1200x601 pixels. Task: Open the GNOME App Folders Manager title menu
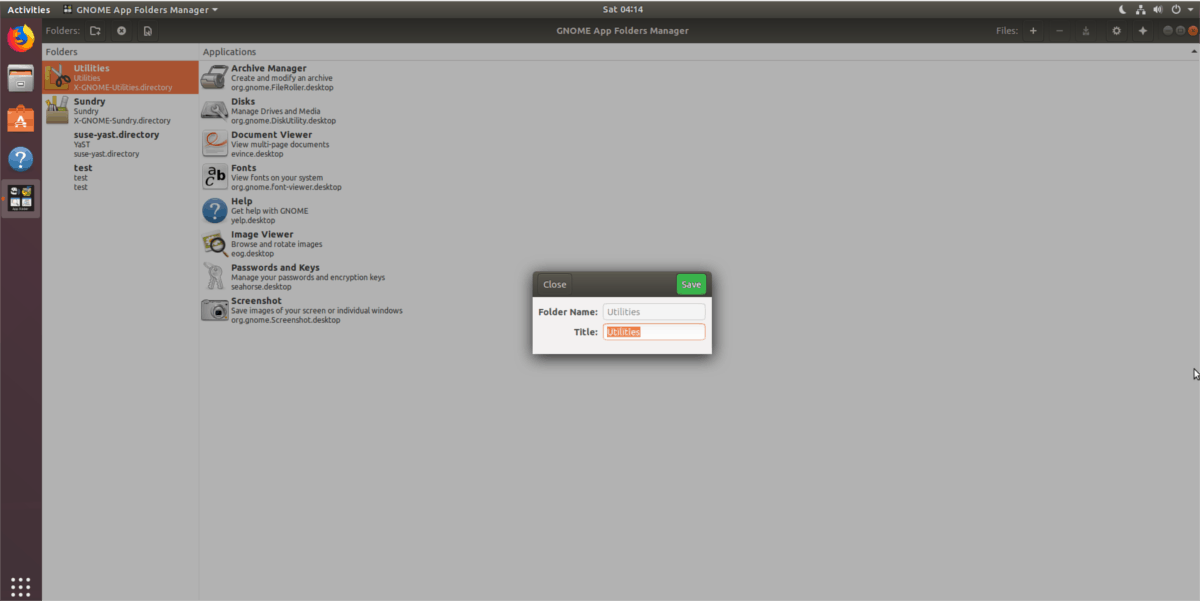click(x=140, y=9)
